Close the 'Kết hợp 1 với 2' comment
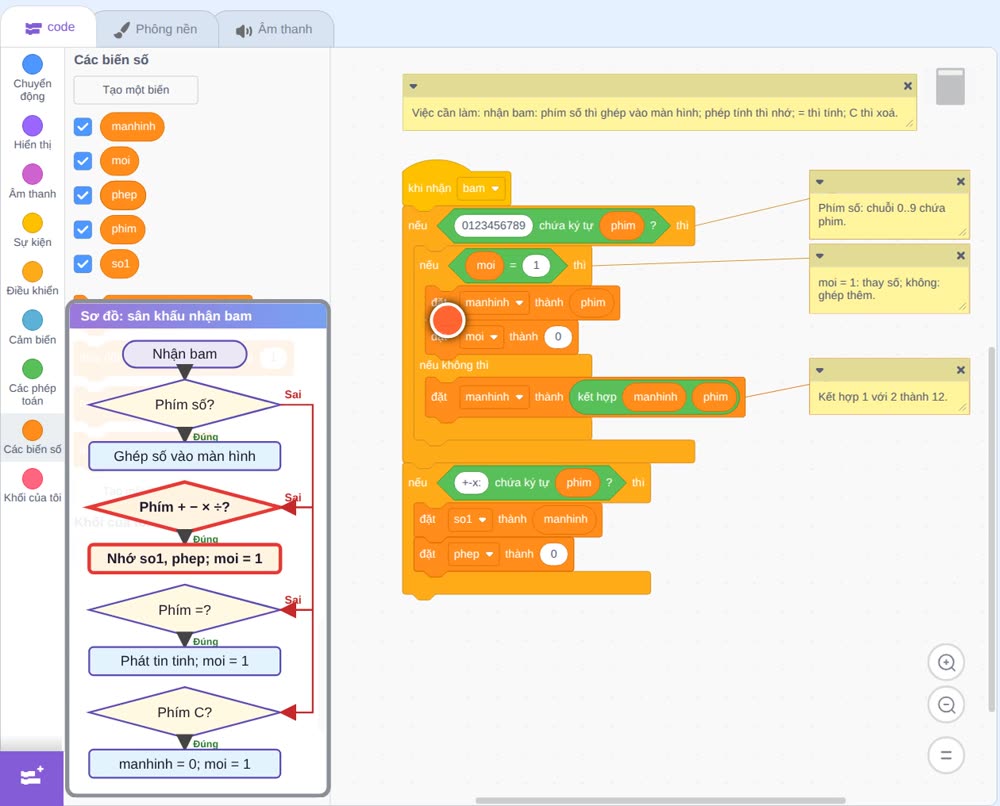 click(960, 370)
